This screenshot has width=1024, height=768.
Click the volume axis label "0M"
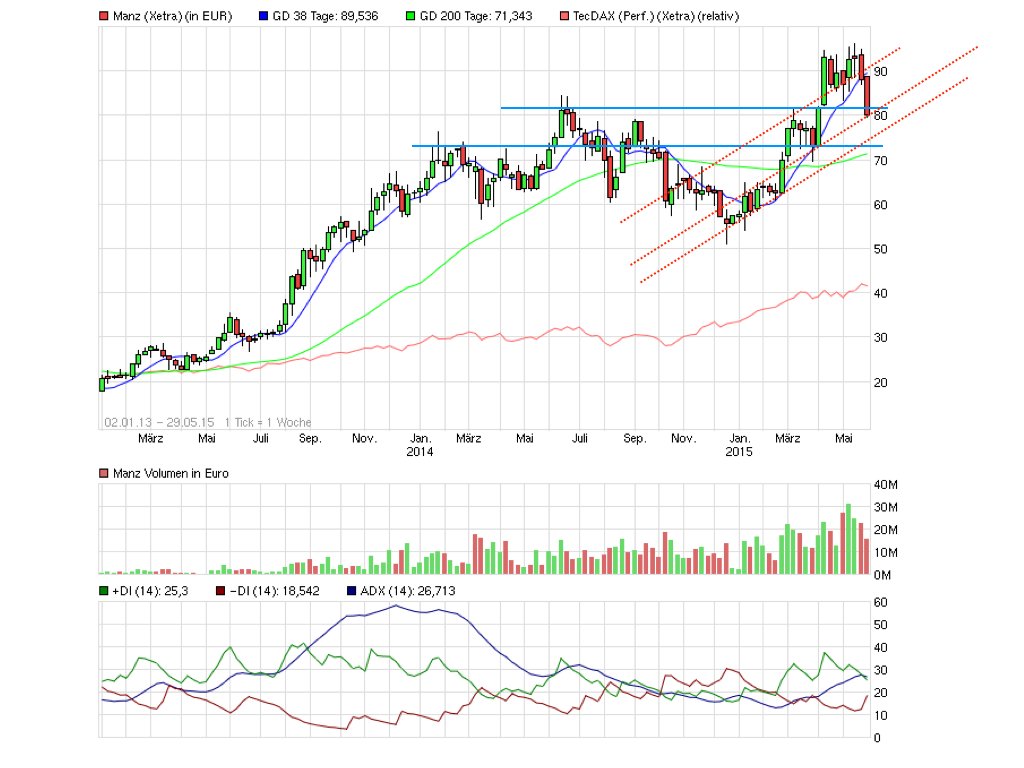[882, 575]
